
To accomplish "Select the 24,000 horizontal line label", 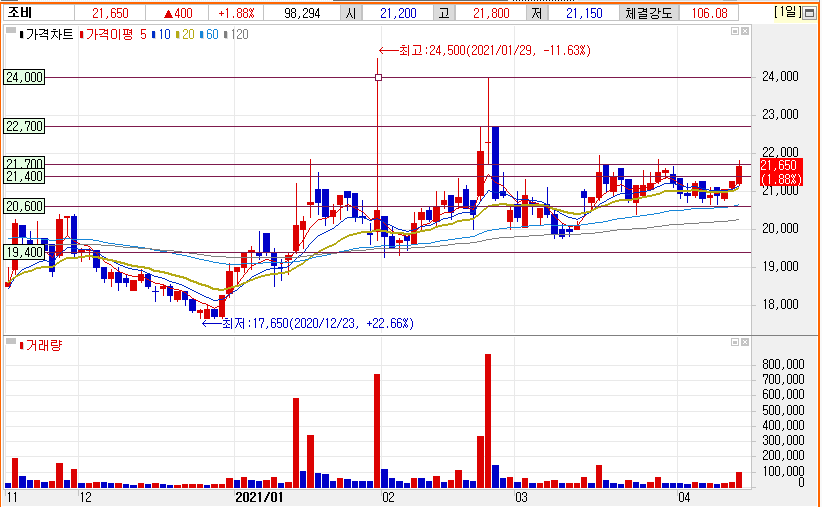I will point(24,78).
